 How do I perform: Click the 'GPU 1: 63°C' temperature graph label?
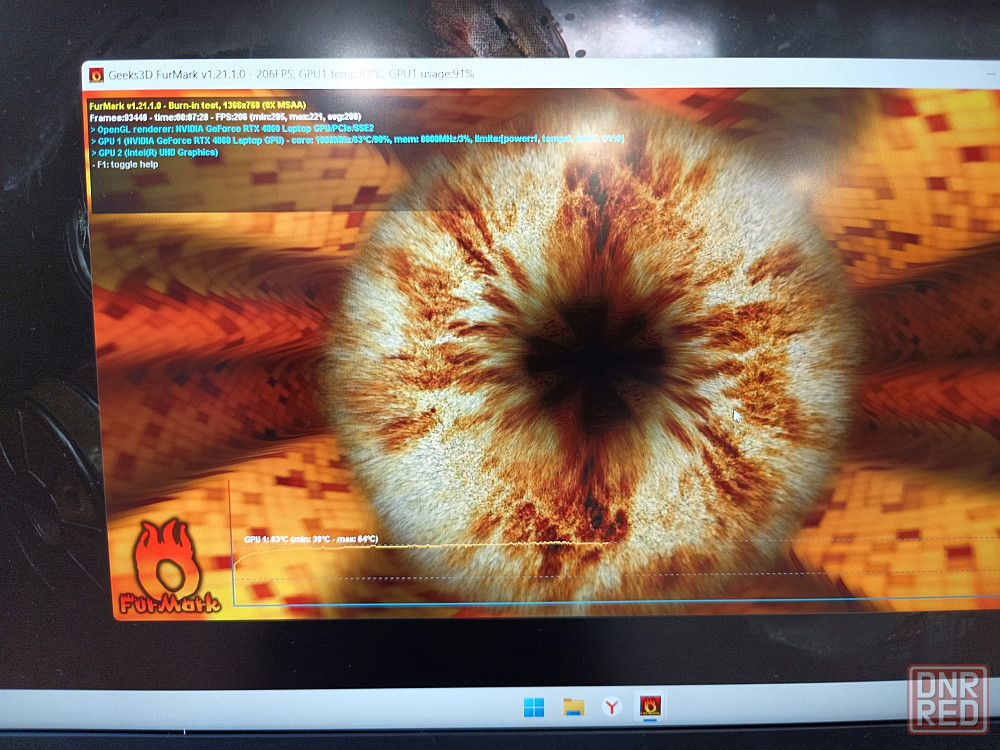point(311,539)
